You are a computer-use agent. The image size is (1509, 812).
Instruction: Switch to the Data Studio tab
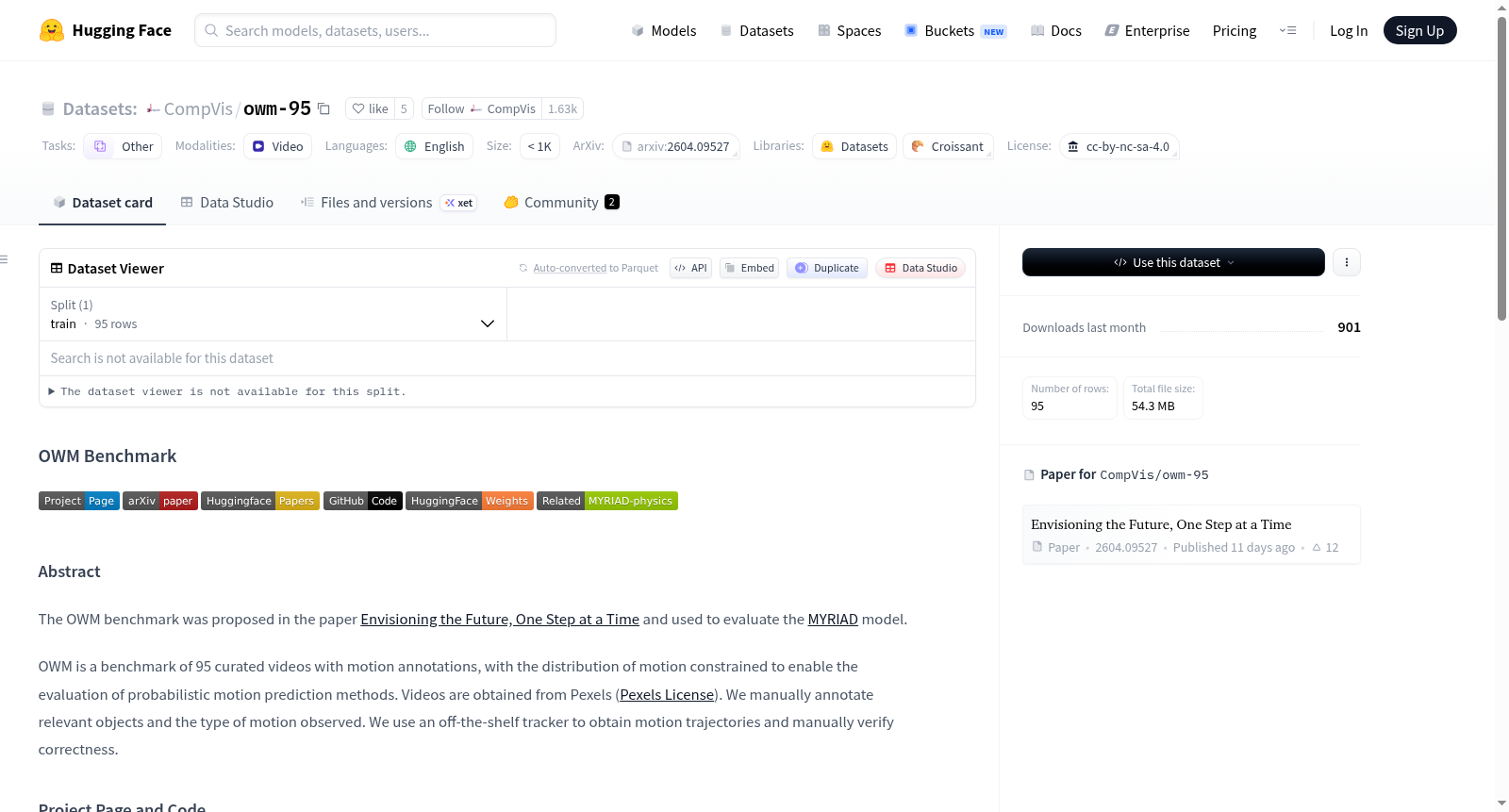[227, 203]
